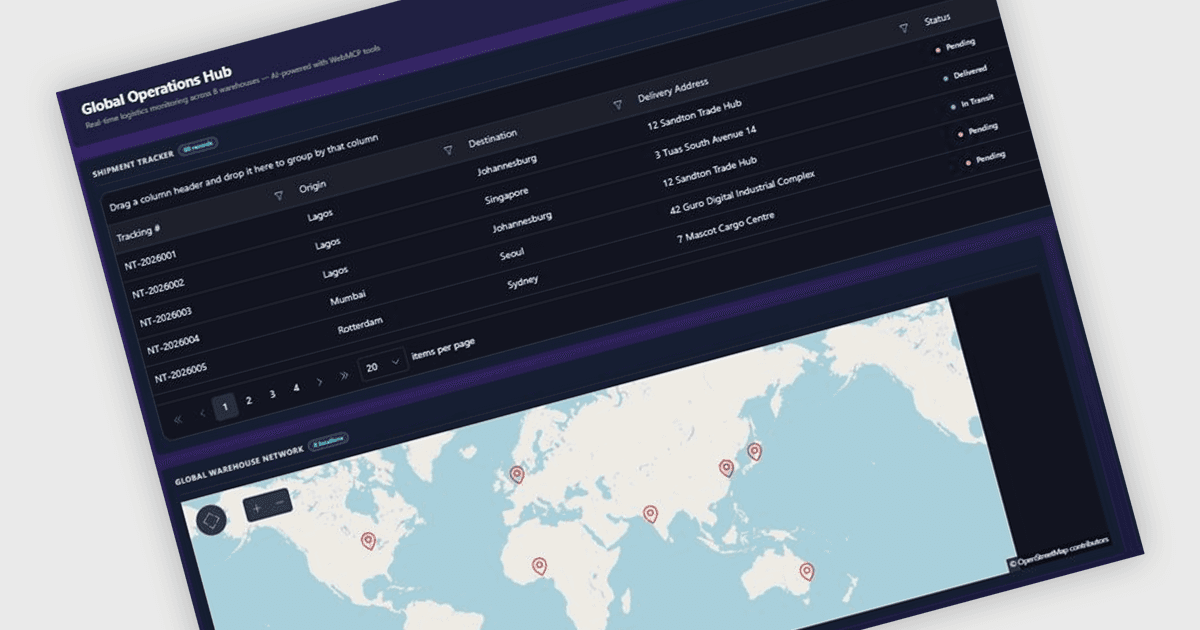Jump to the last shipments page
The image size is (1200, 630).
pyautogui.click(x=343, y=375)
